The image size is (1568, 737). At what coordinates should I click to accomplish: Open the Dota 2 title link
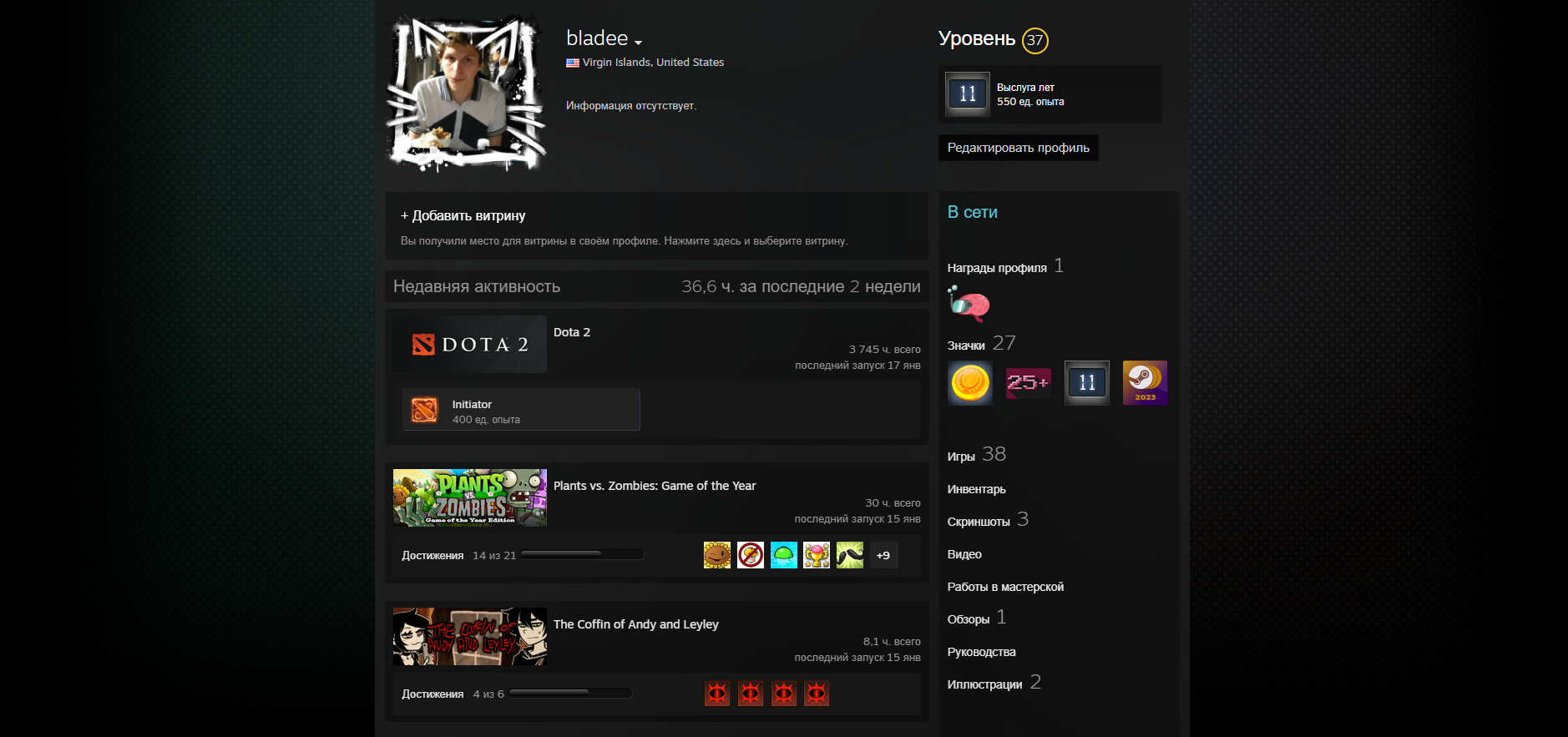click(x=572, y=332)
